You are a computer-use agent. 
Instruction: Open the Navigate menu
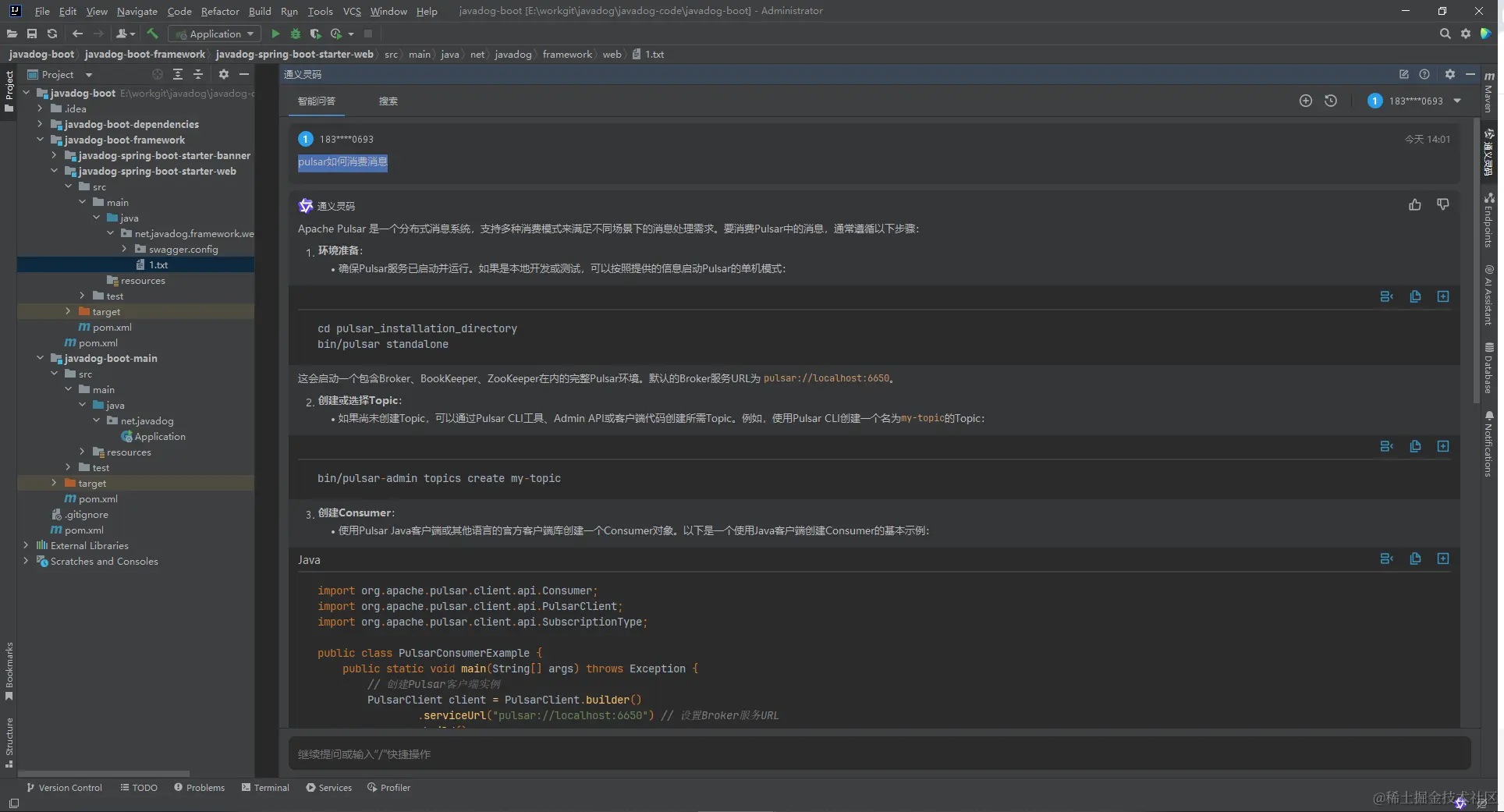[x=137, y=11]
